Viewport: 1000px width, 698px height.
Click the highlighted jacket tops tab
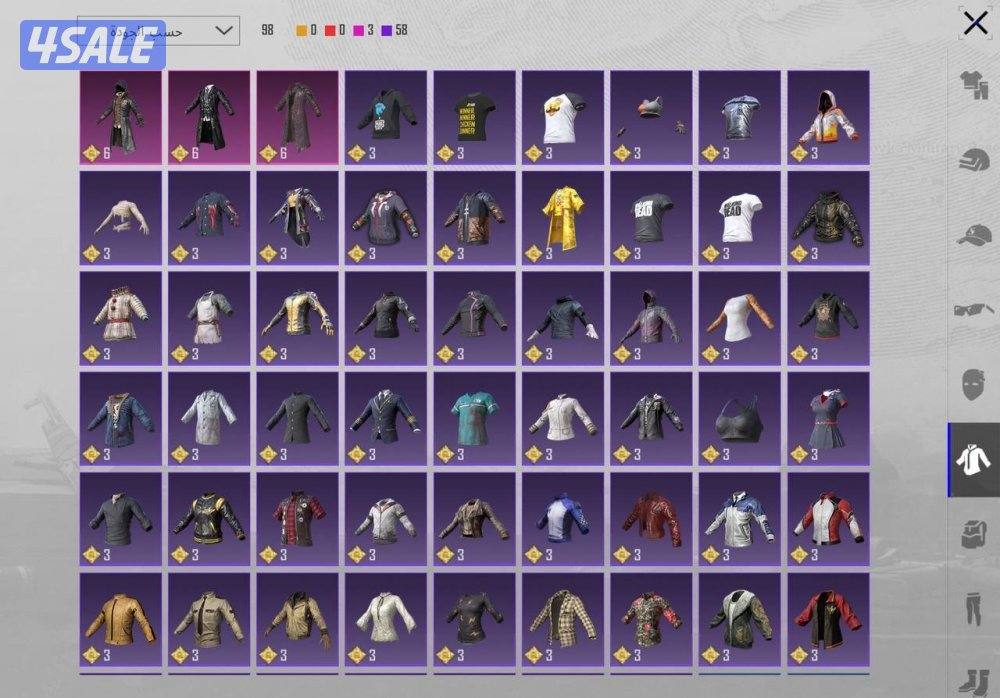[x=974, y=460]
